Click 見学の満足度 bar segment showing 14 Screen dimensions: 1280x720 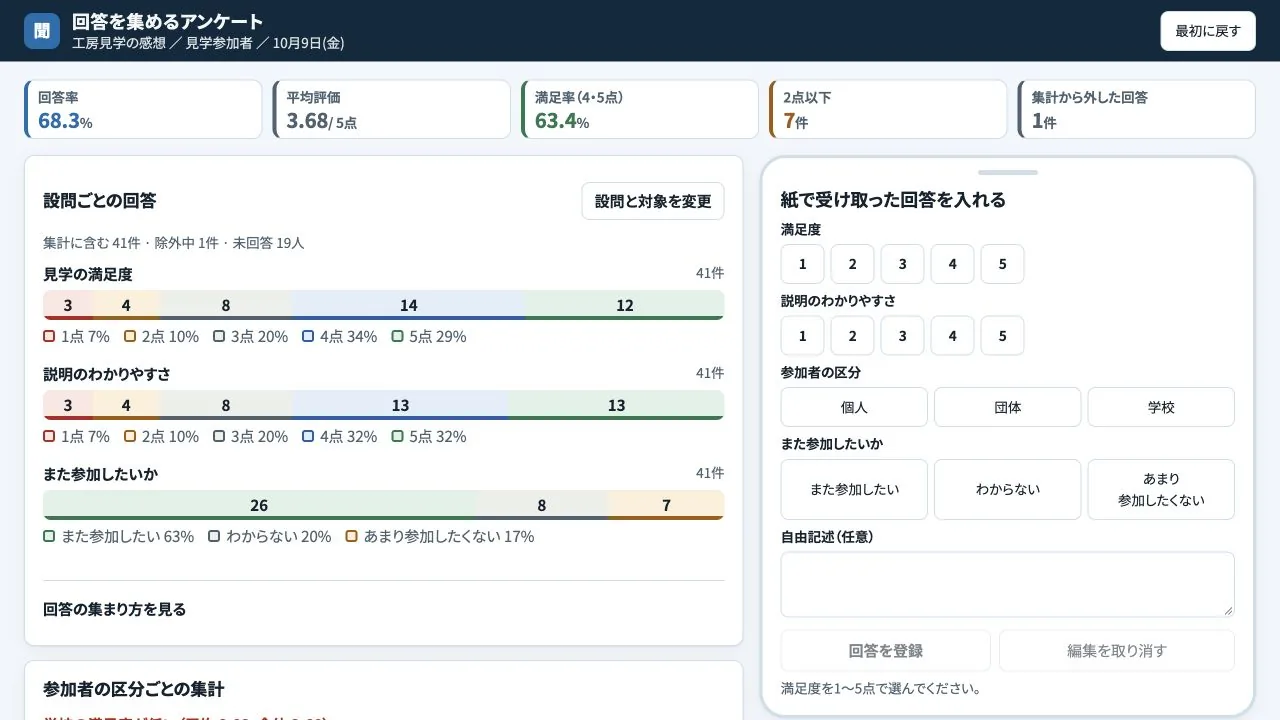[x=408, y=305]
